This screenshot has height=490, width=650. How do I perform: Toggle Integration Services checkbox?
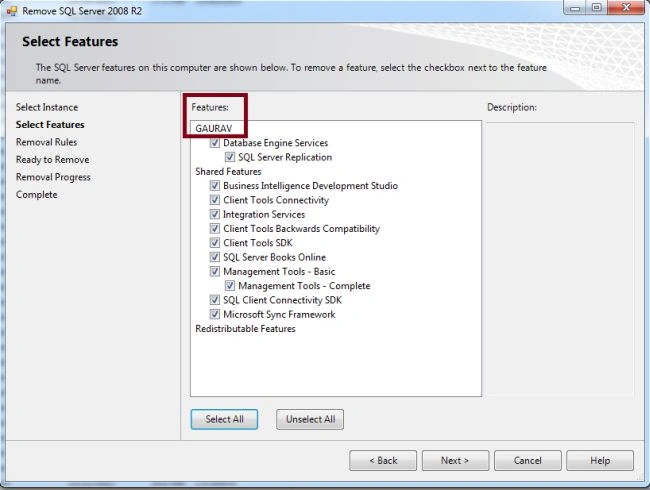pyautogui.click(x=215, y=214)
